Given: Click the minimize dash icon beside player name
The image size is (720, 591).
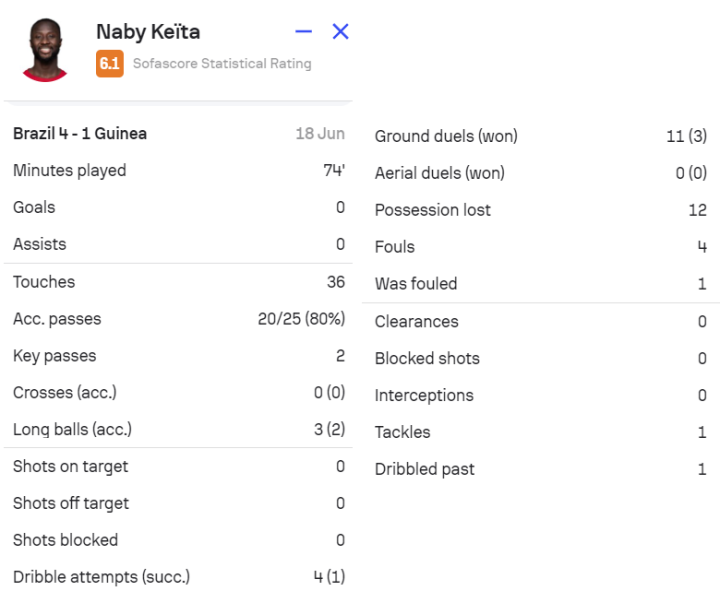Looking at the screenshot, I should (x=304, y=32).
